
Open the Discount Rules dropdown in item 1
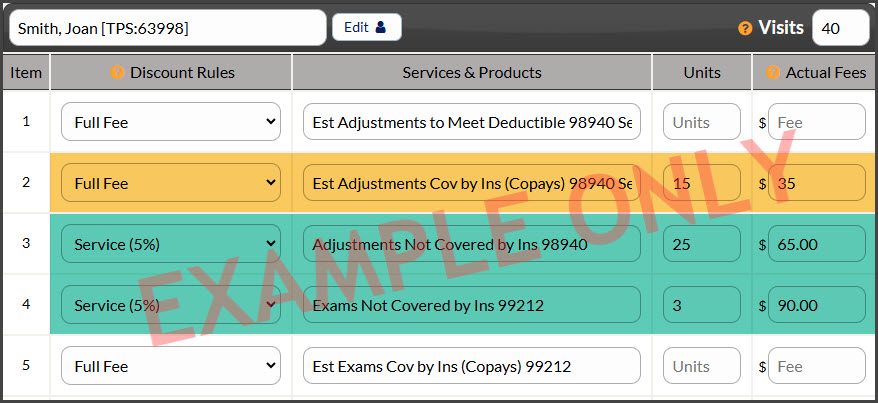click(x=171, y=121)
